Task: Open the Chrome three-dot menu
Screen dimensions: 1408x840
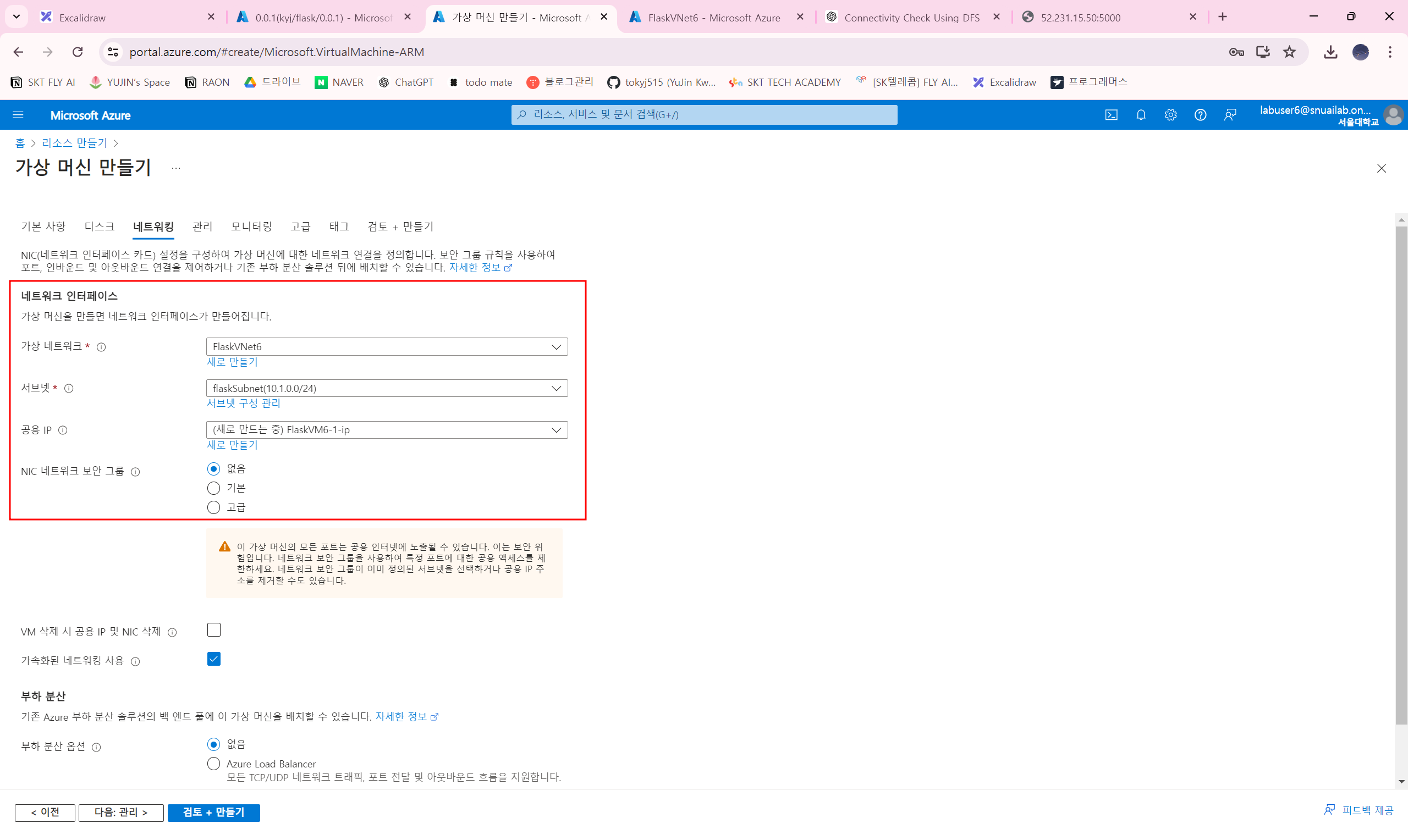Action: pyautogui.click(x=1390, y=52)
